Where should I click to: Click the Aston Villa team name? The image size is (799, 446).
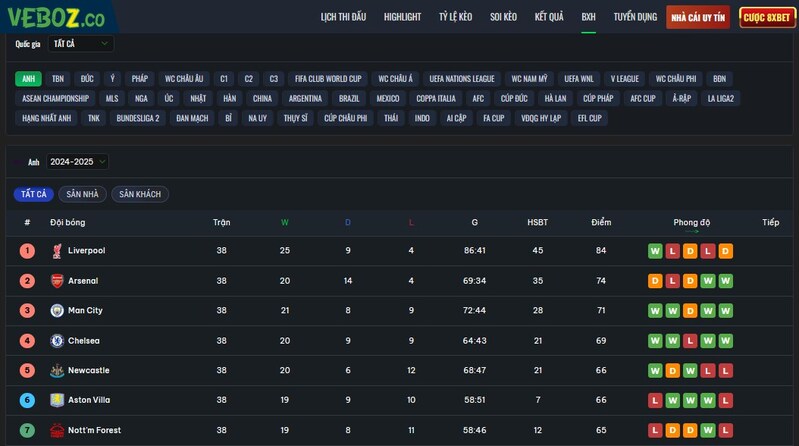89,400
